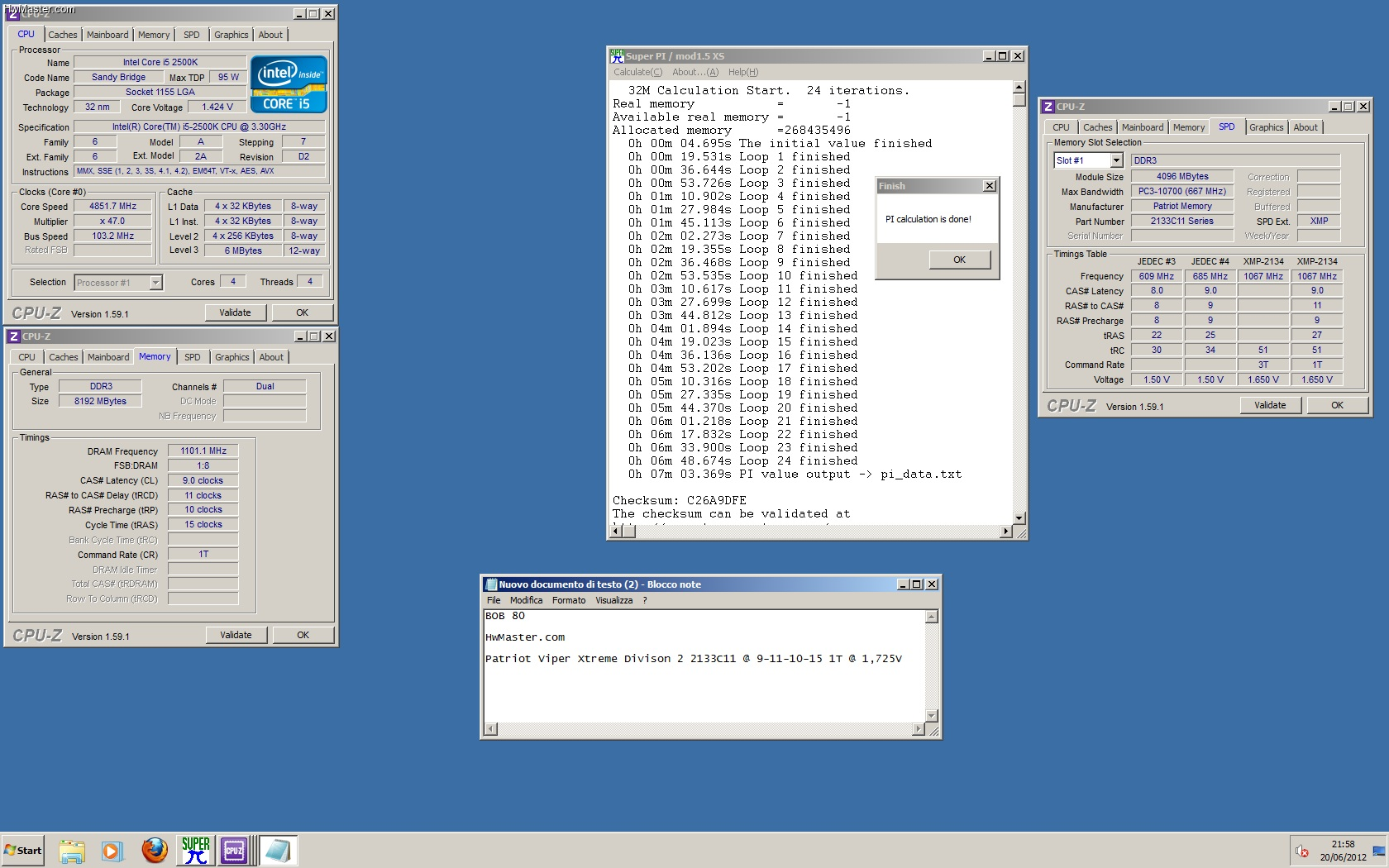Click the Checksum C26A9DFE line
The width and height of the screenshot is (1389, 868).
(x=680, y=501)
